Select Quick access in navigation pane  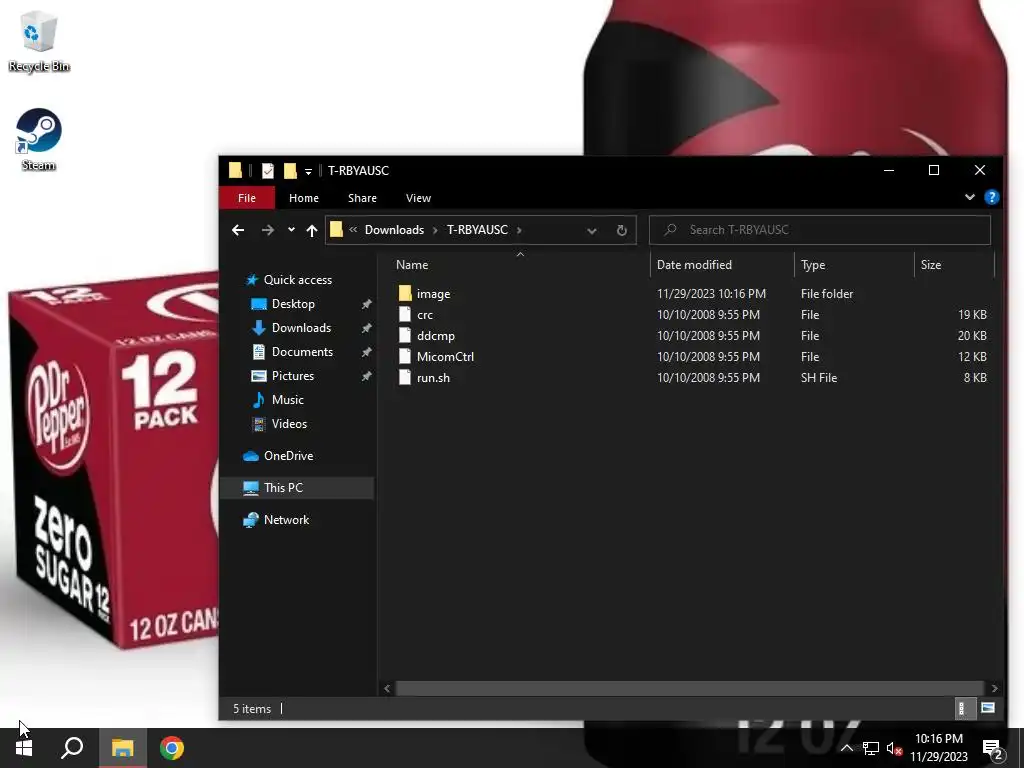[297, 280]
